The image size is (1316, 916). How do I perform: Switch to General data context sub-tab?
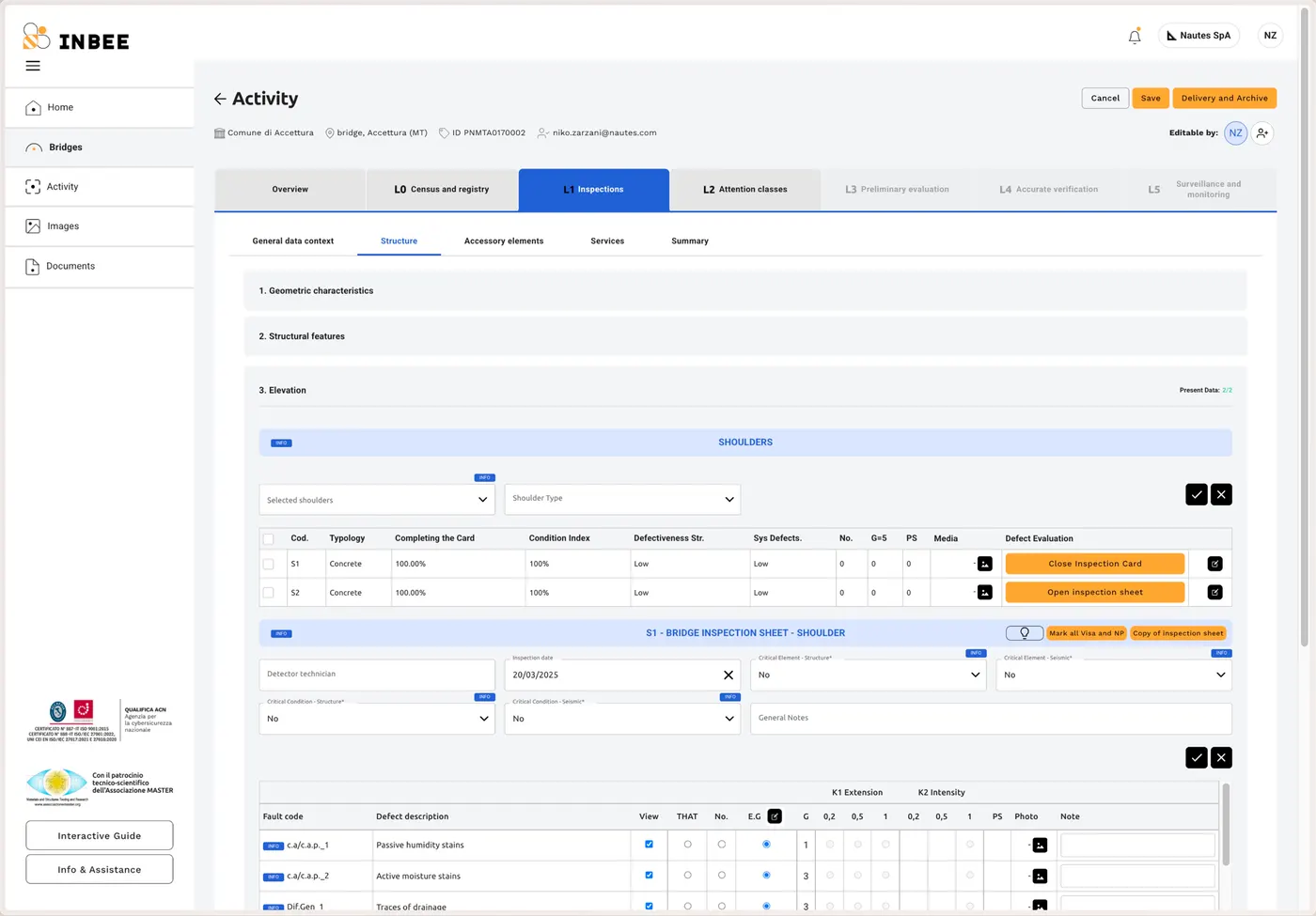293,241
